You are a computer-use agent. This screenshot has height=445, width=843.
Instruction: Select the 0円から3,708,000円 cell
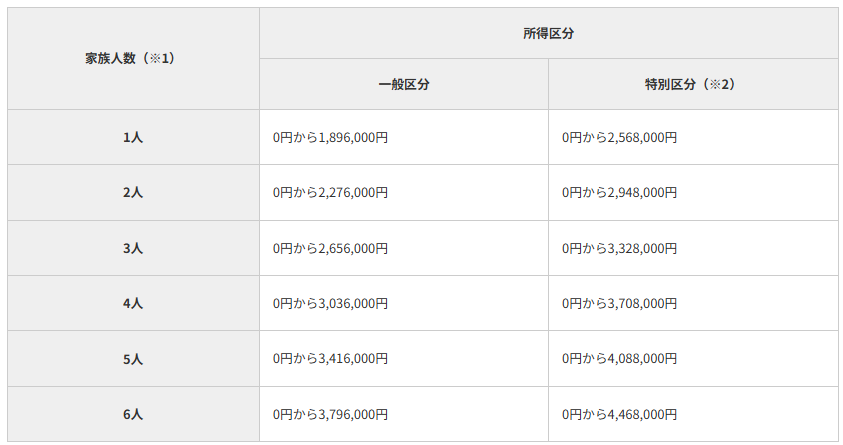[619, 303]
